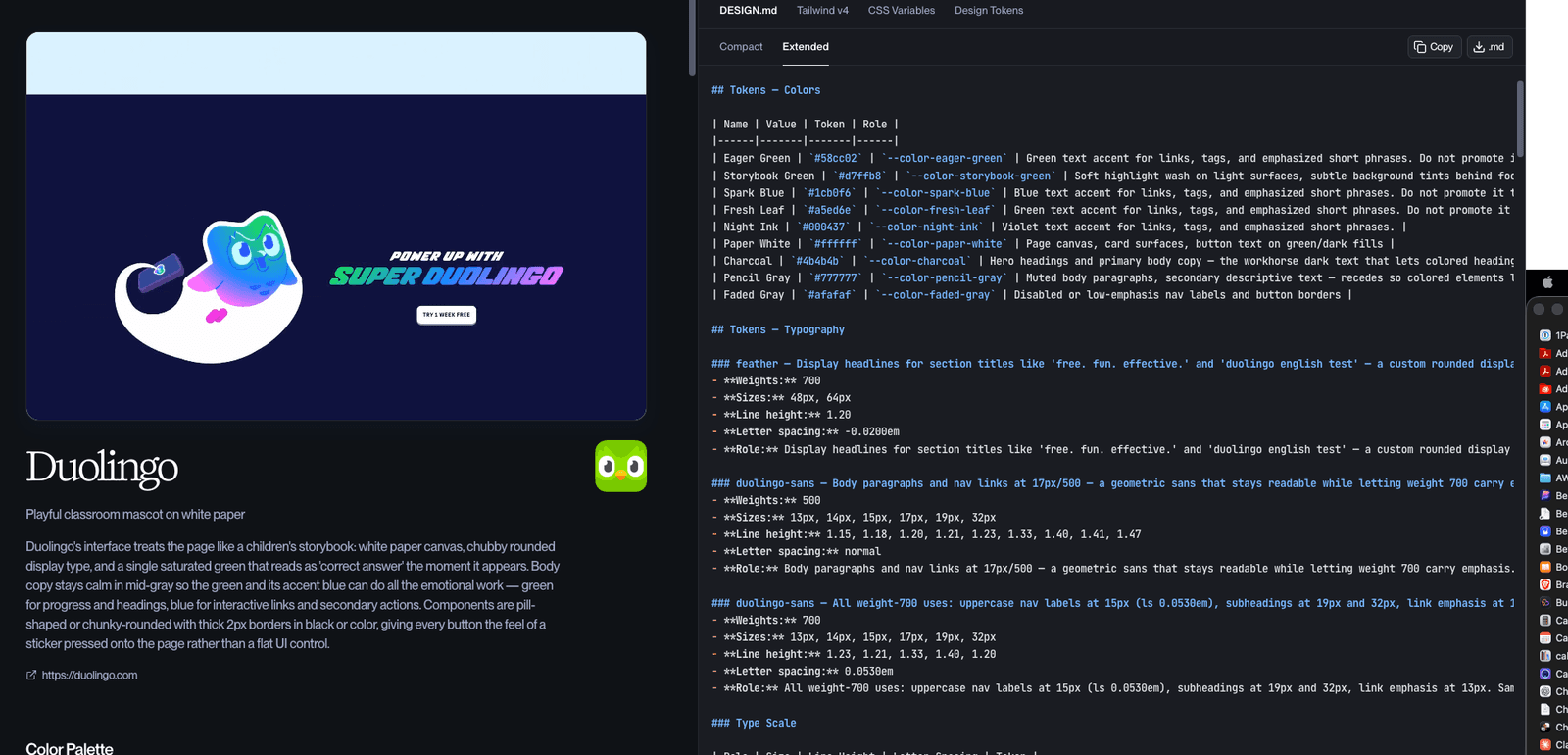Click the --color-charcoal token
The image size is (1568, 755).
[917, 261]
